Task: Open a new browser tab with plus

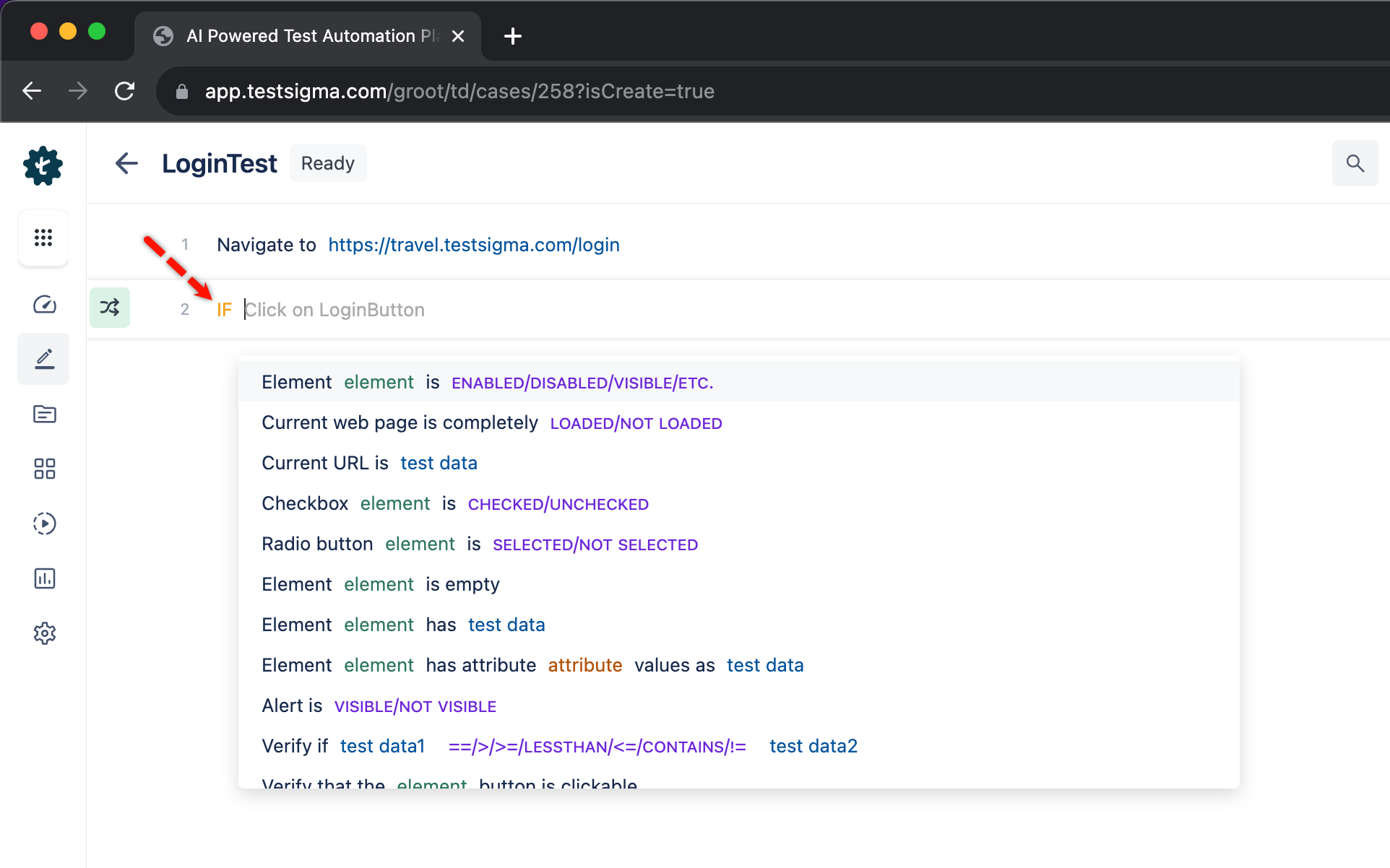Action: click(512, 36)
